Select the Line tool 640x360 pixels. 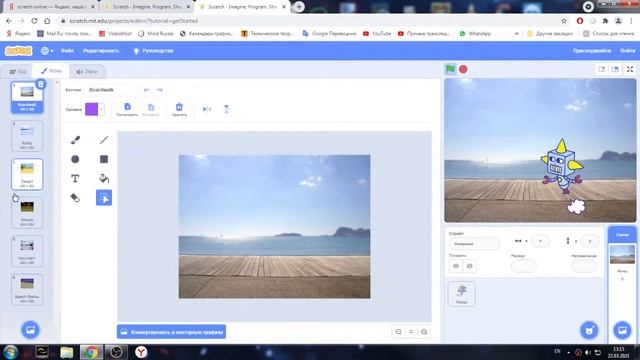[x=104, y=140]
